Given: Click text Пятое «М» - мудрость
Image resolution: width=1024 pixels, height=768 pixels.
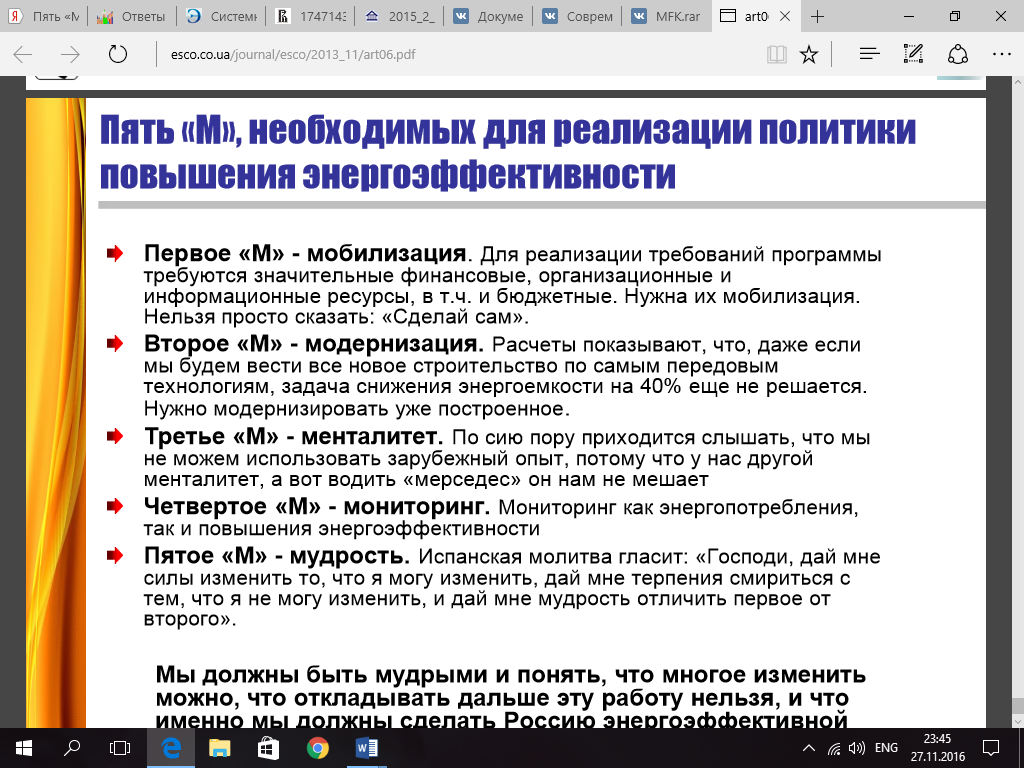Looking at the screenshot, I should [277, 556].
